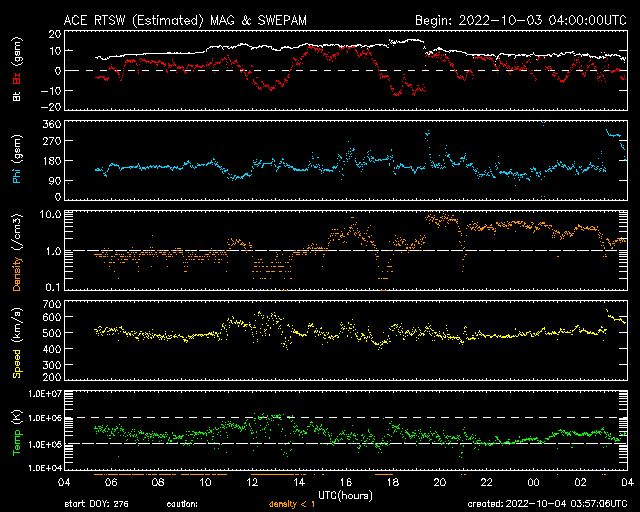Screen dimensions: 640x512
Task: Click the 16 hour label on the time axis
Action: (x=346, y=482)
